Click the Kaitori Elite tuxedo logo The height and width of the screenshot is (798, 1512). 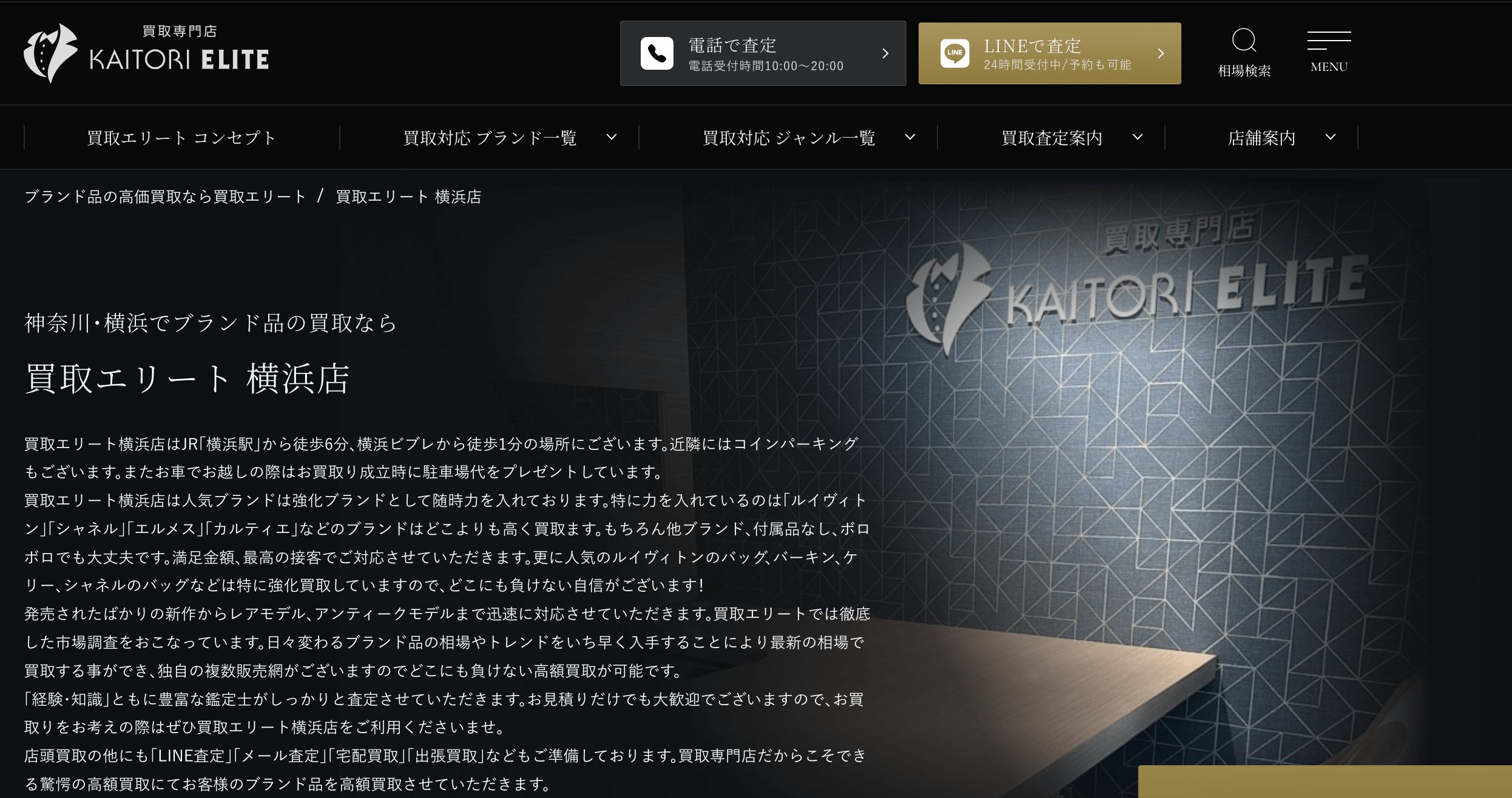click(50, 53)
